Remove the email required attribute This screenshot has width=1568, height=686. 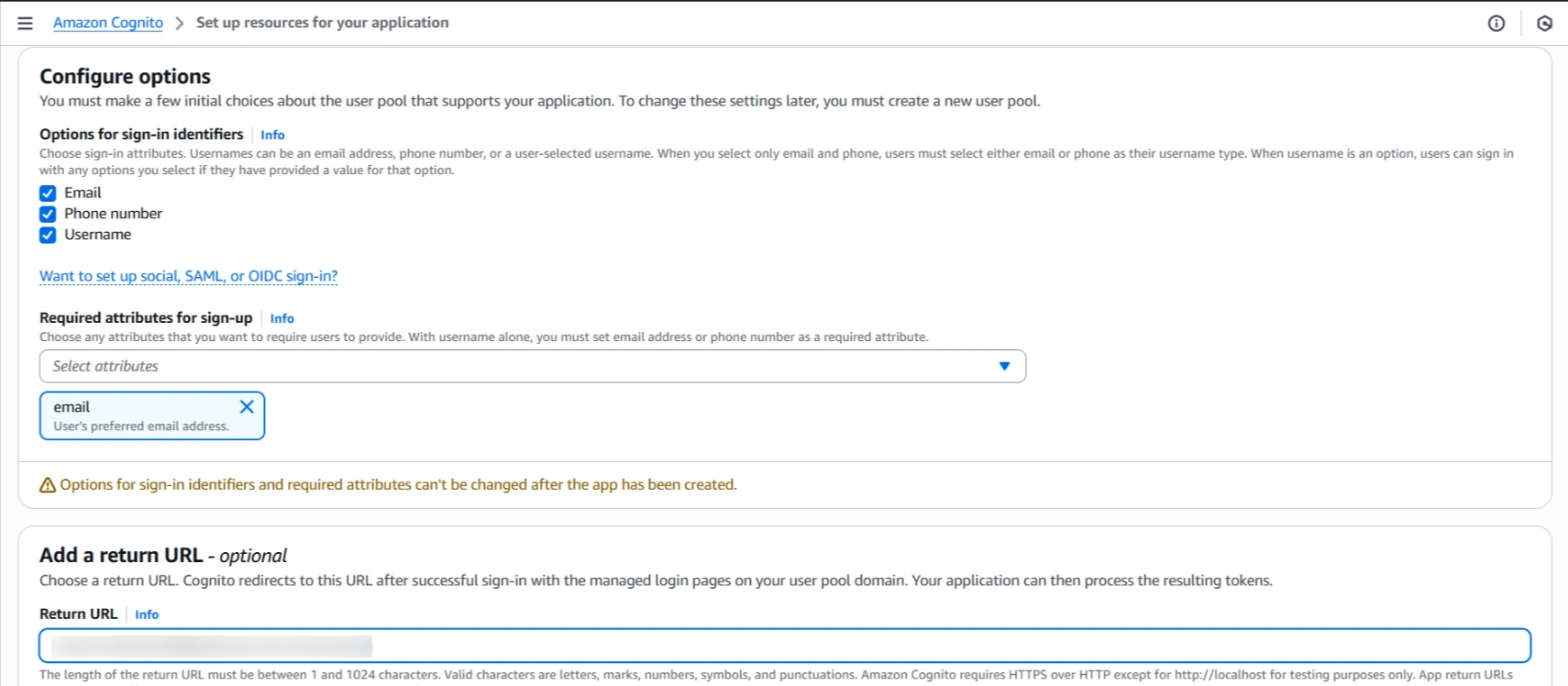[247, 406]
